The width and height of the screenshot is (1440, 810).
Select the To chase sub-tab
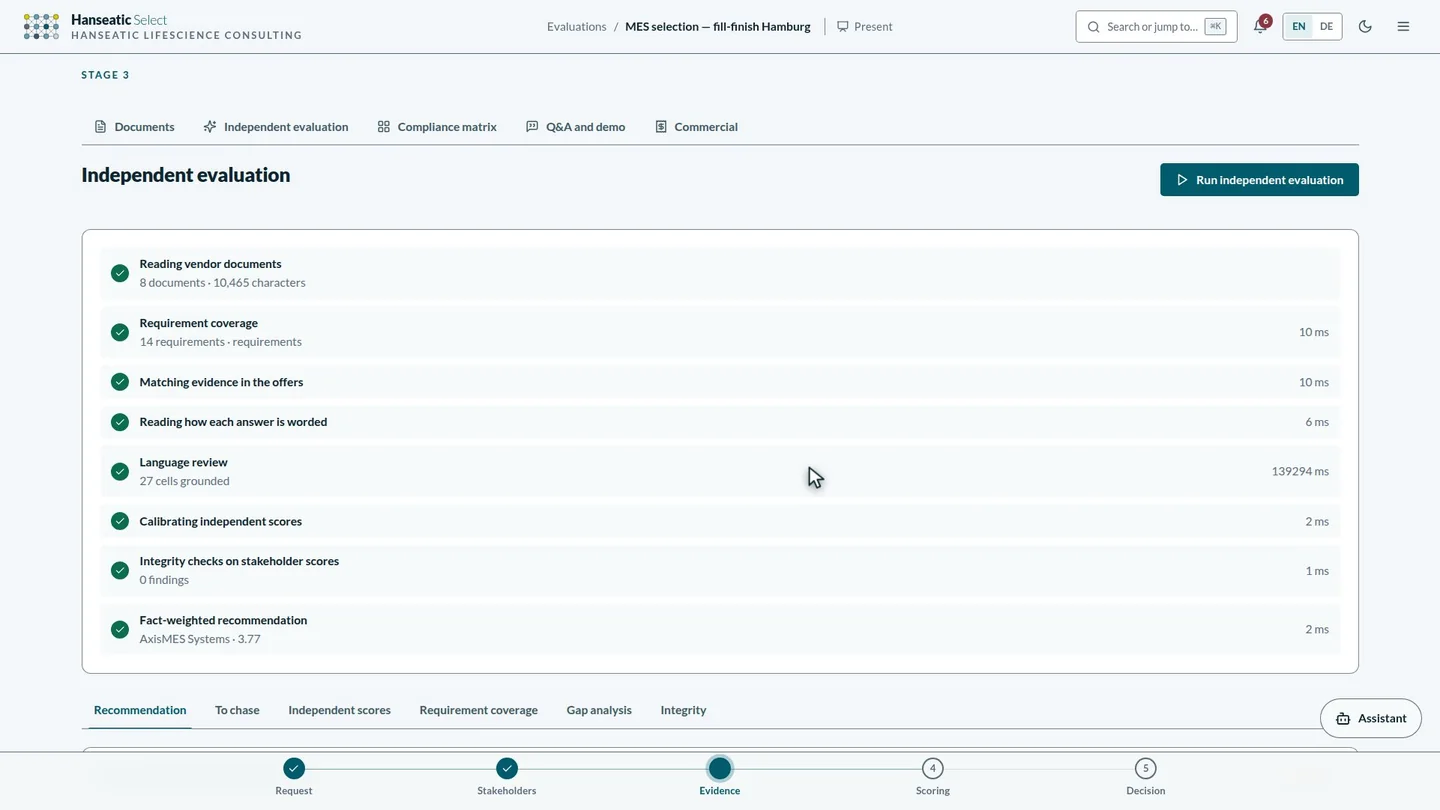coord(237,710)
